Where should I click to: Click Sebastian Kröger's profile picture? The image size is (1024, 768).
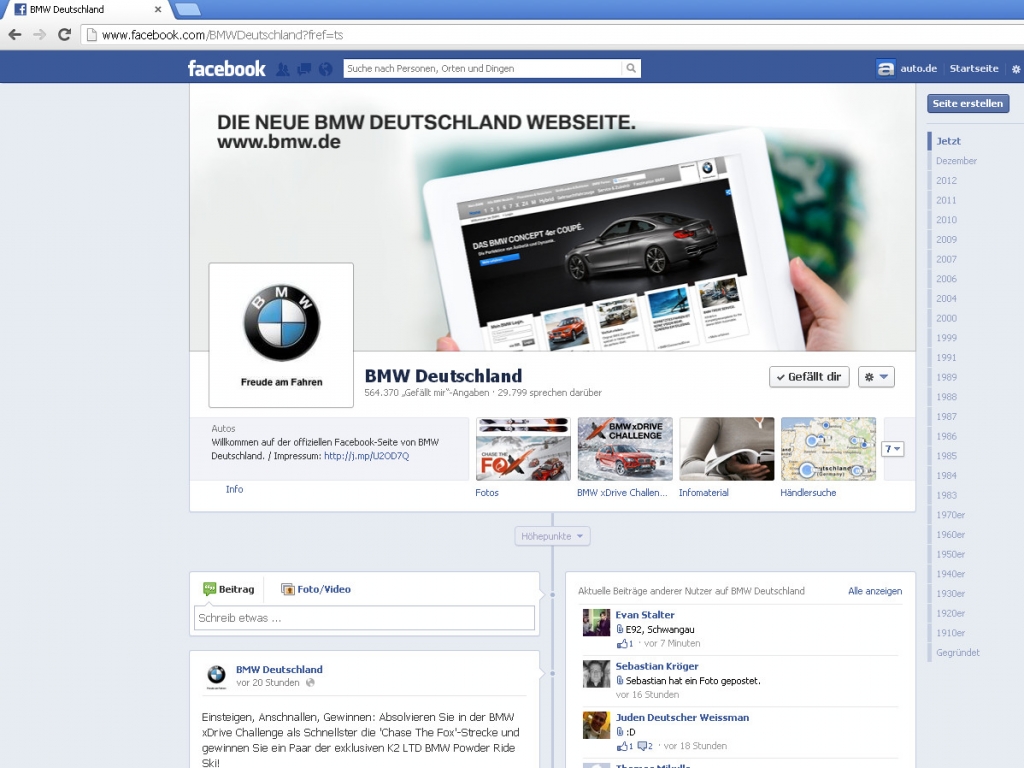(596, 674)
